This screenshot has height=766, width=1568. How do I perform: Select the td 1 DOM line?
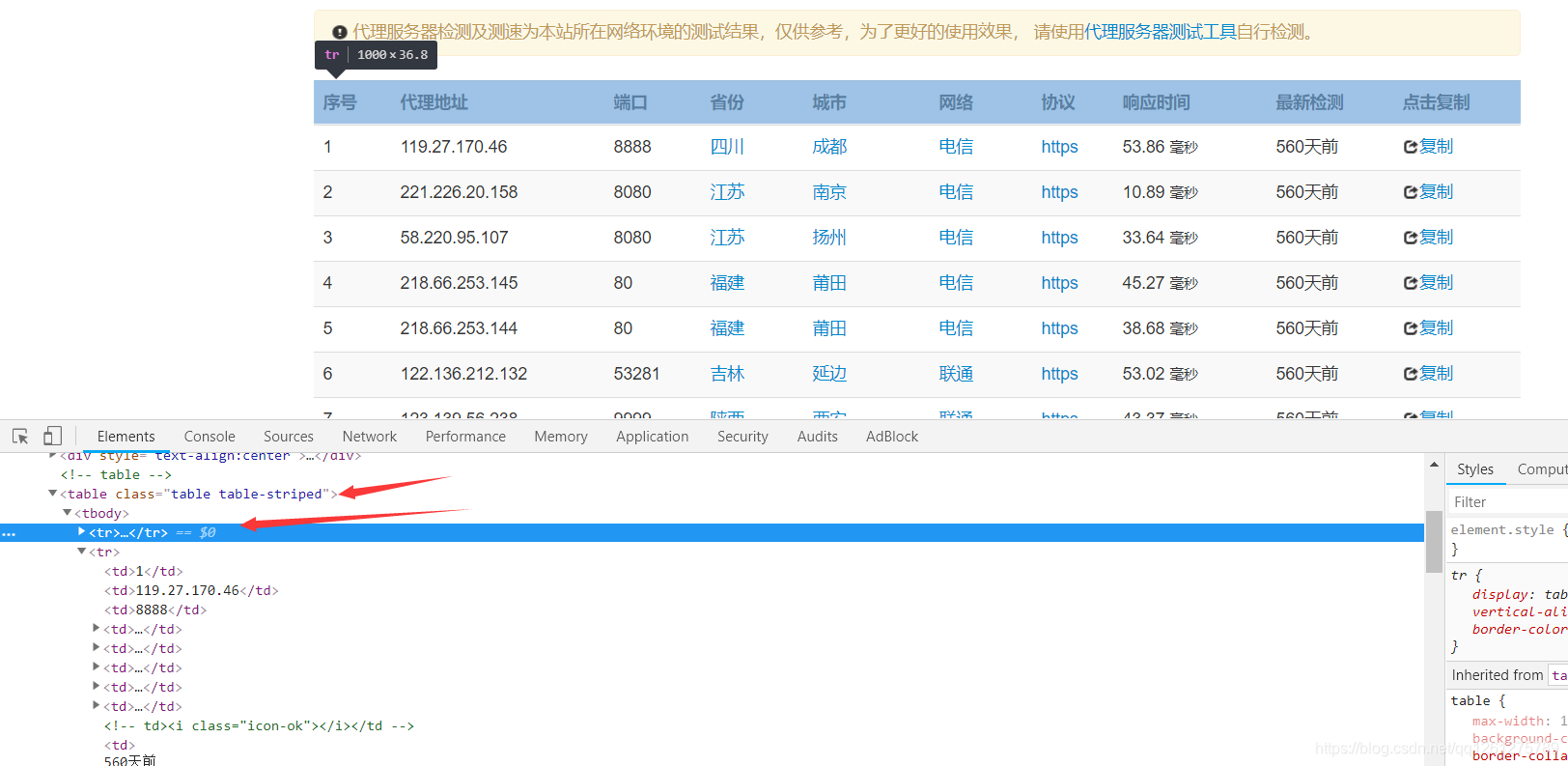pyautogui.click(x=143, y=571)
